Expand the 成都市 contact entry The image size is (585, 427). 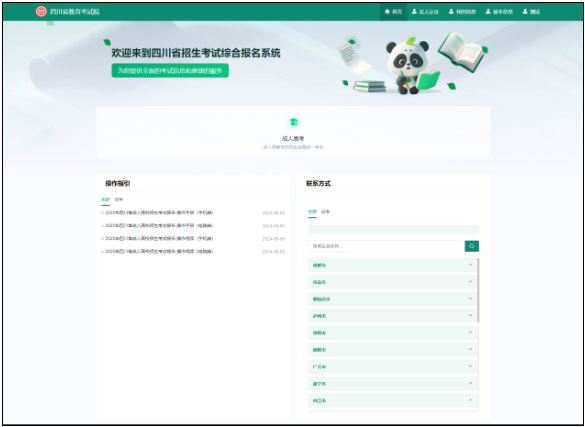point(392,265)
